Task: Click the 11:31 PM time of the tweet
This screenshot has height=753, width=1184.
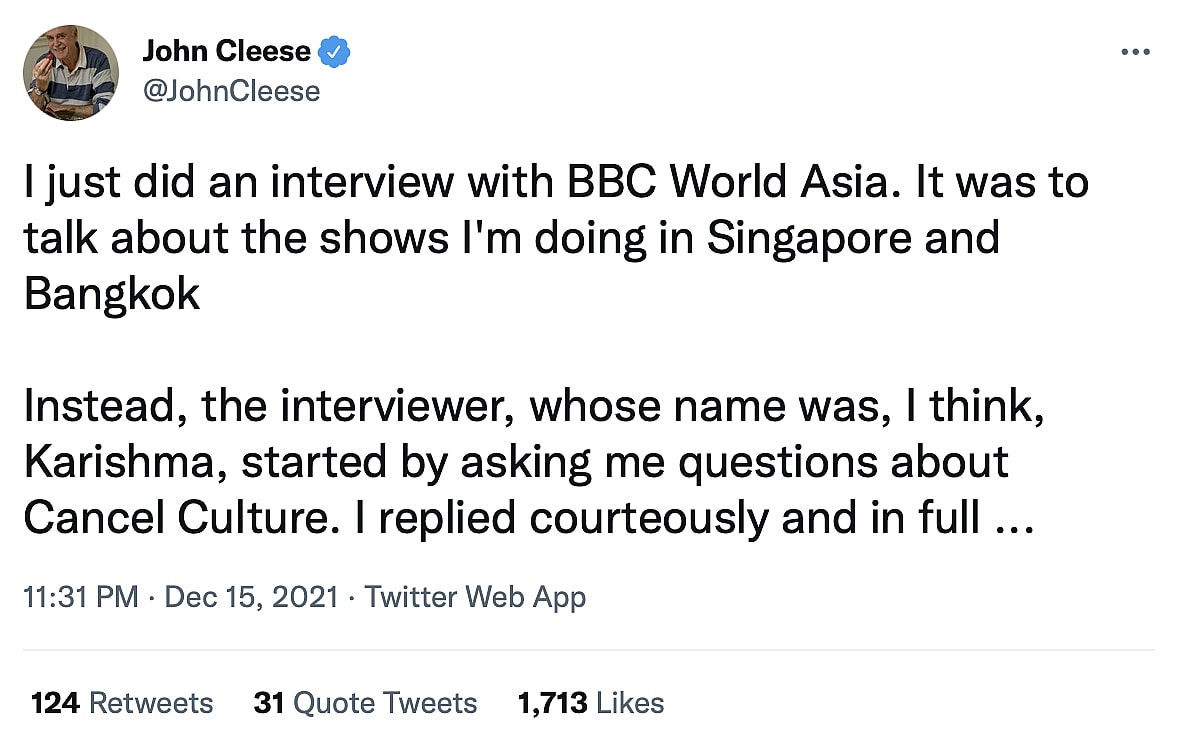Action: 81,597
